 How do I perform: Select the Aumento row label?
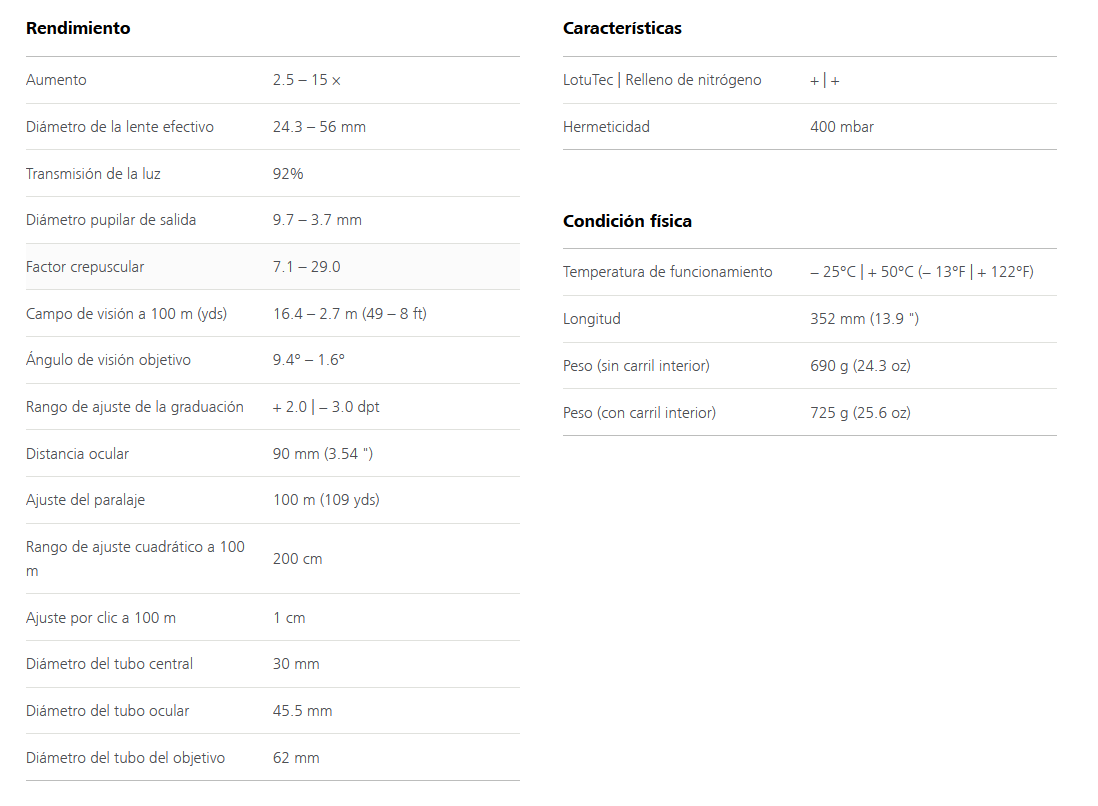(56, 80)
